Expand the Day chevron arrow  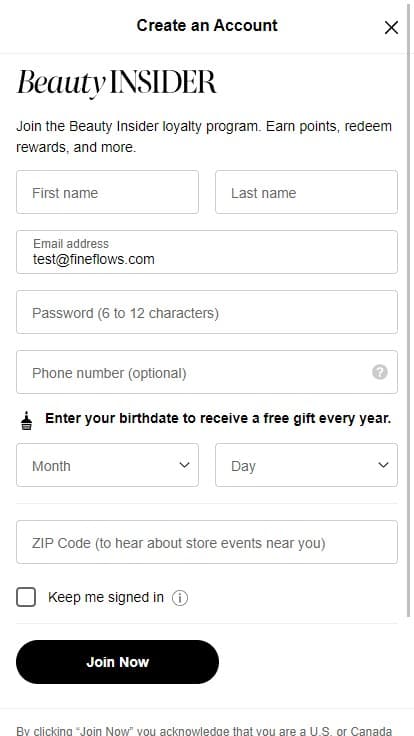pyautogui.click(x=383, y=465)
